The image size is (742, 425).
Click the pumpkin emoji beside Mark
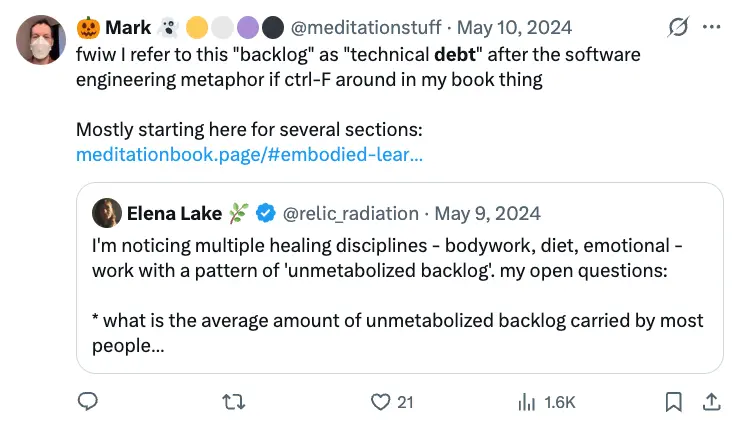pos(88,27)
